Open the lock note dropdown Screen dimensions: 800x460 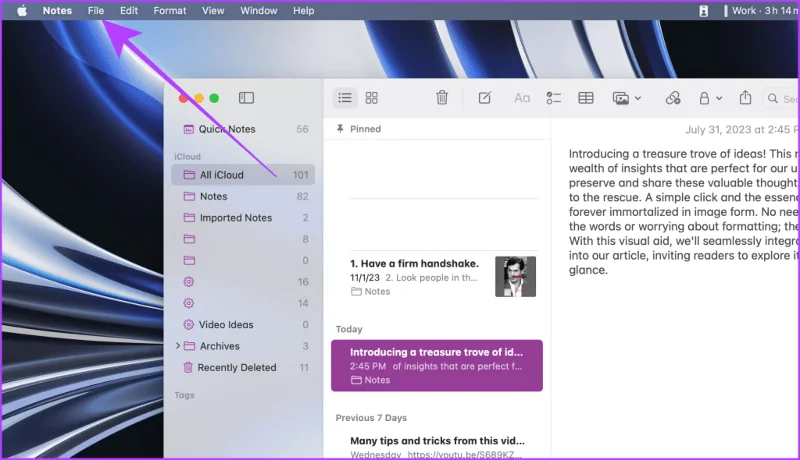tap(710, 98)
